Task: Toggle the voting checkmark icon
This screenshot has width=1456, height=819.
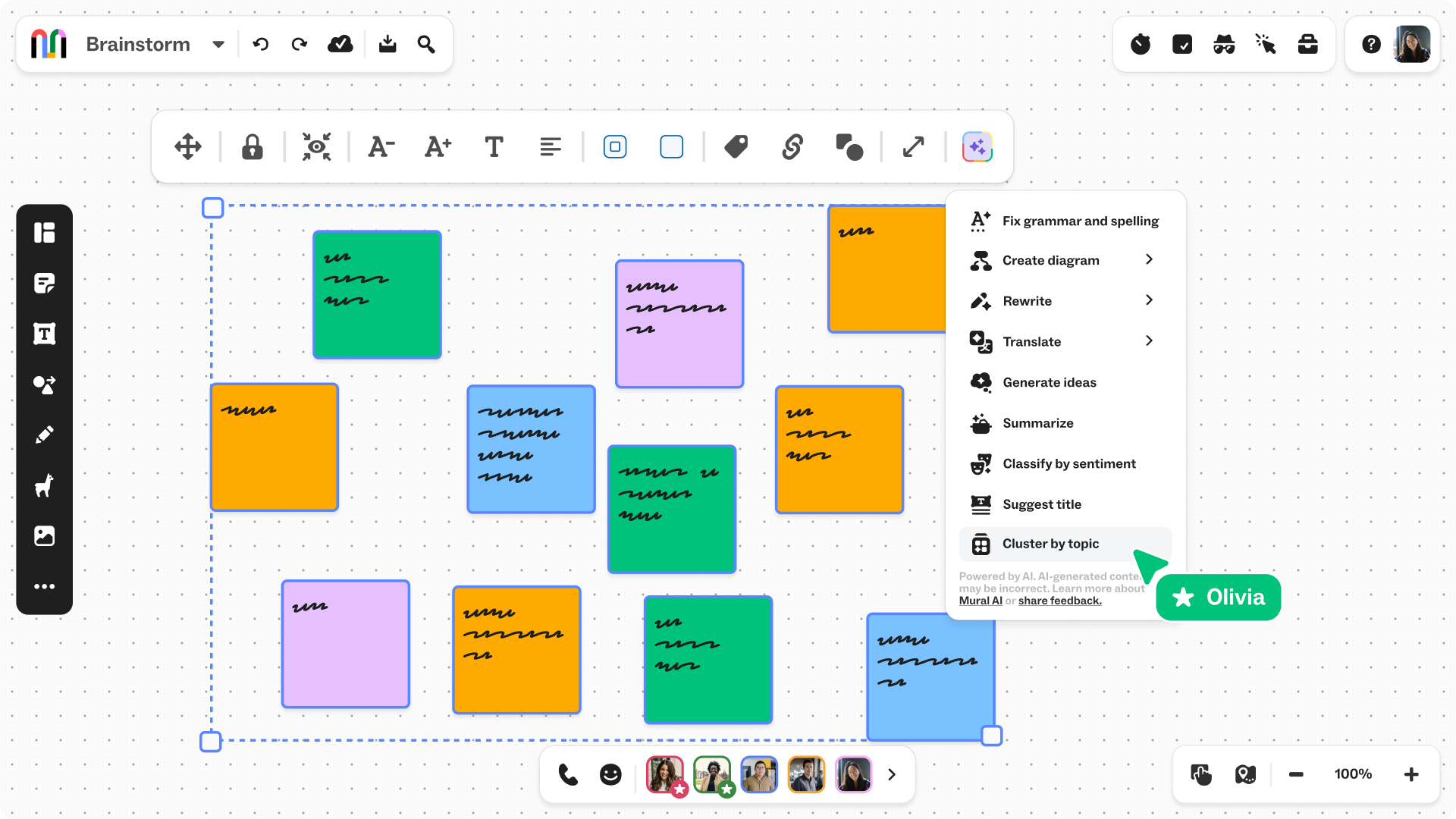Action: (1182, 45)
